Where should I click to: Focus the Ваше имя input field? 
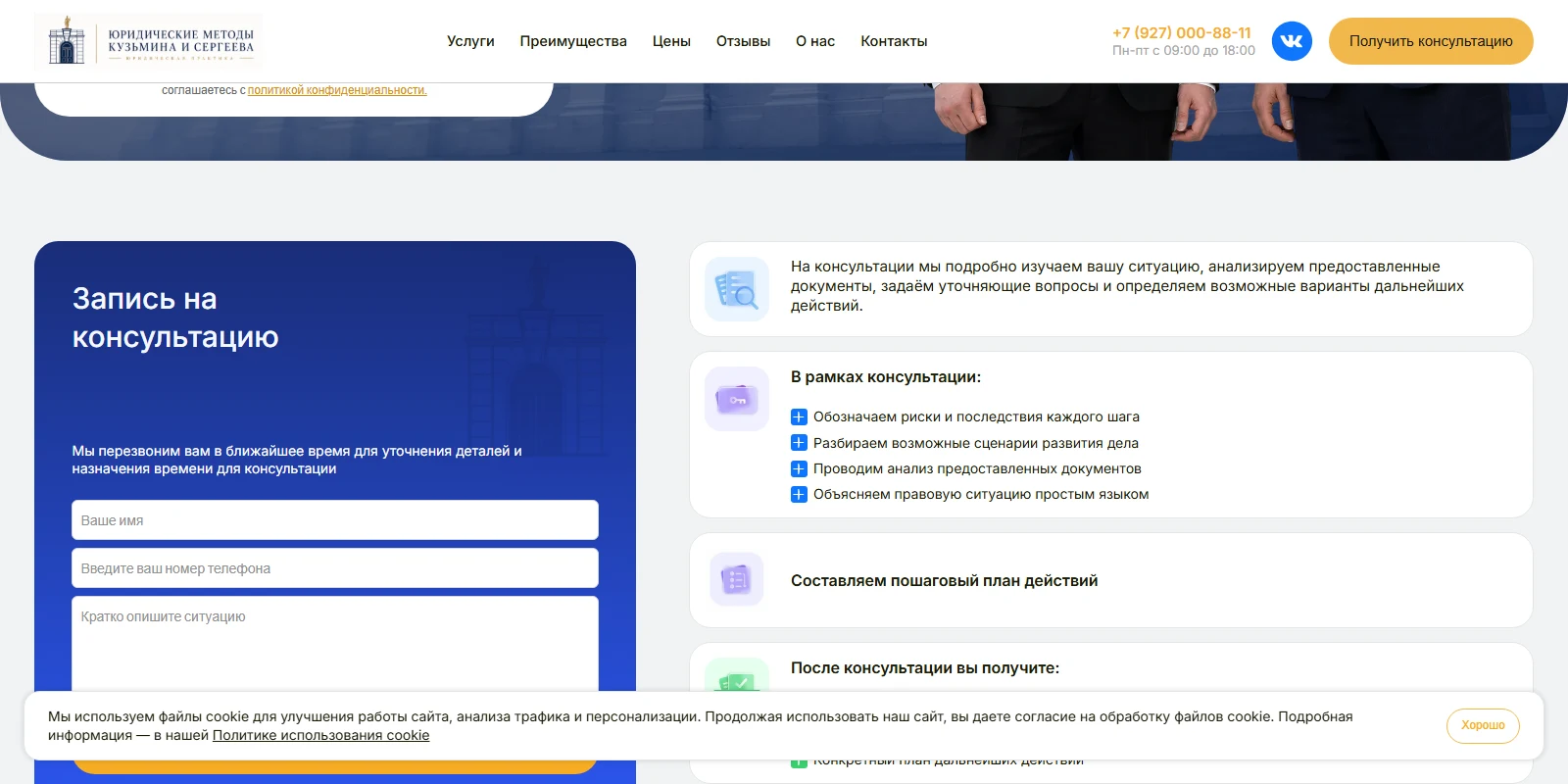(x=335, y=520)
